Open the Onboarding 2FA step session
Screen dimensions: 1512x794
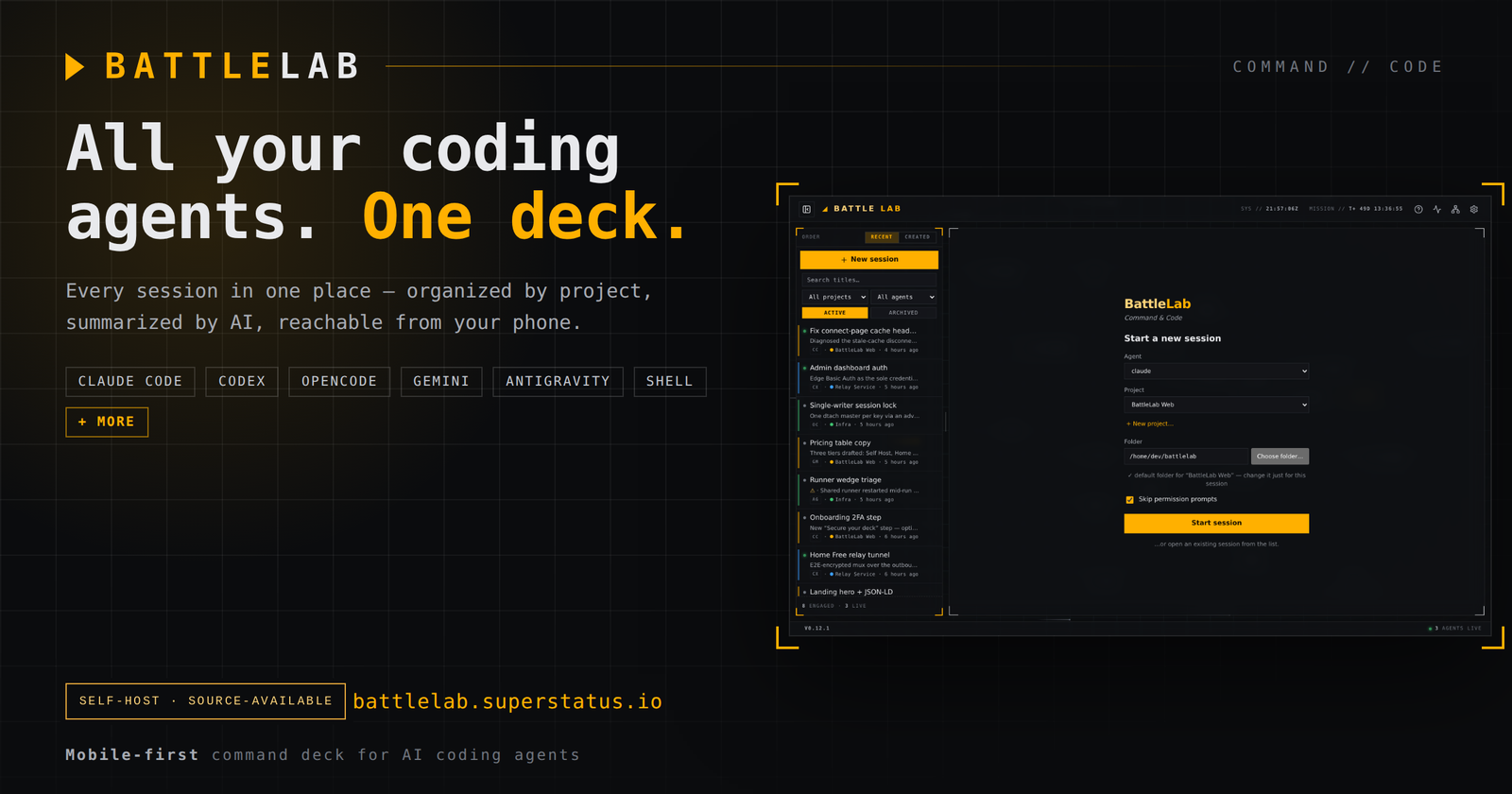tap(869, 526)
